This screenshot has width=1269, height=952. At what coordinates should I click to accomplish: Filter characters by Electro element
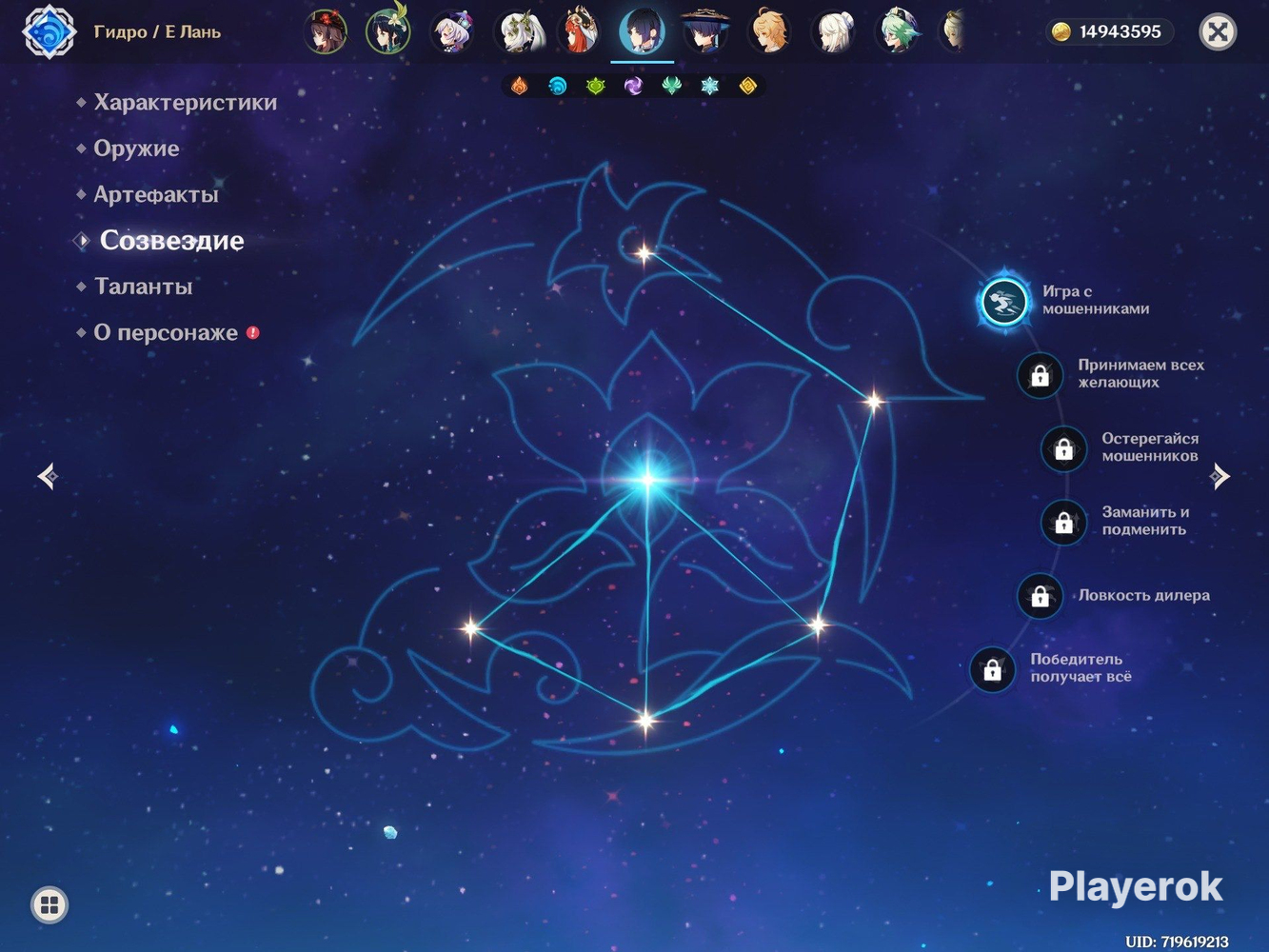pyautogui.click(x=633, y=87)
